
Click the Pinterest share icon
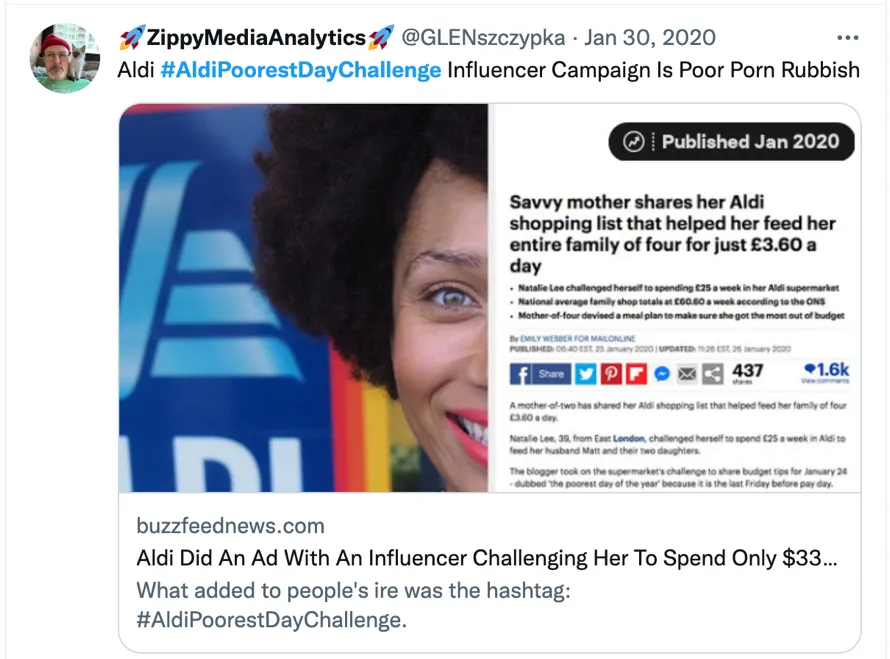610,374
